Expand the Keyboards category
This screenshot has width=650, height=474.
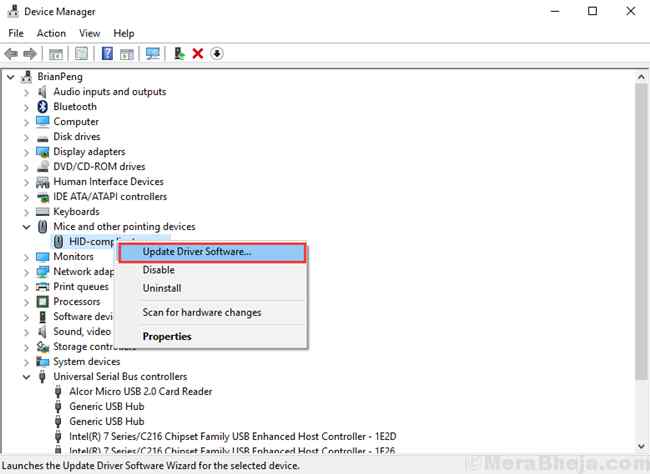coord(27,212)
